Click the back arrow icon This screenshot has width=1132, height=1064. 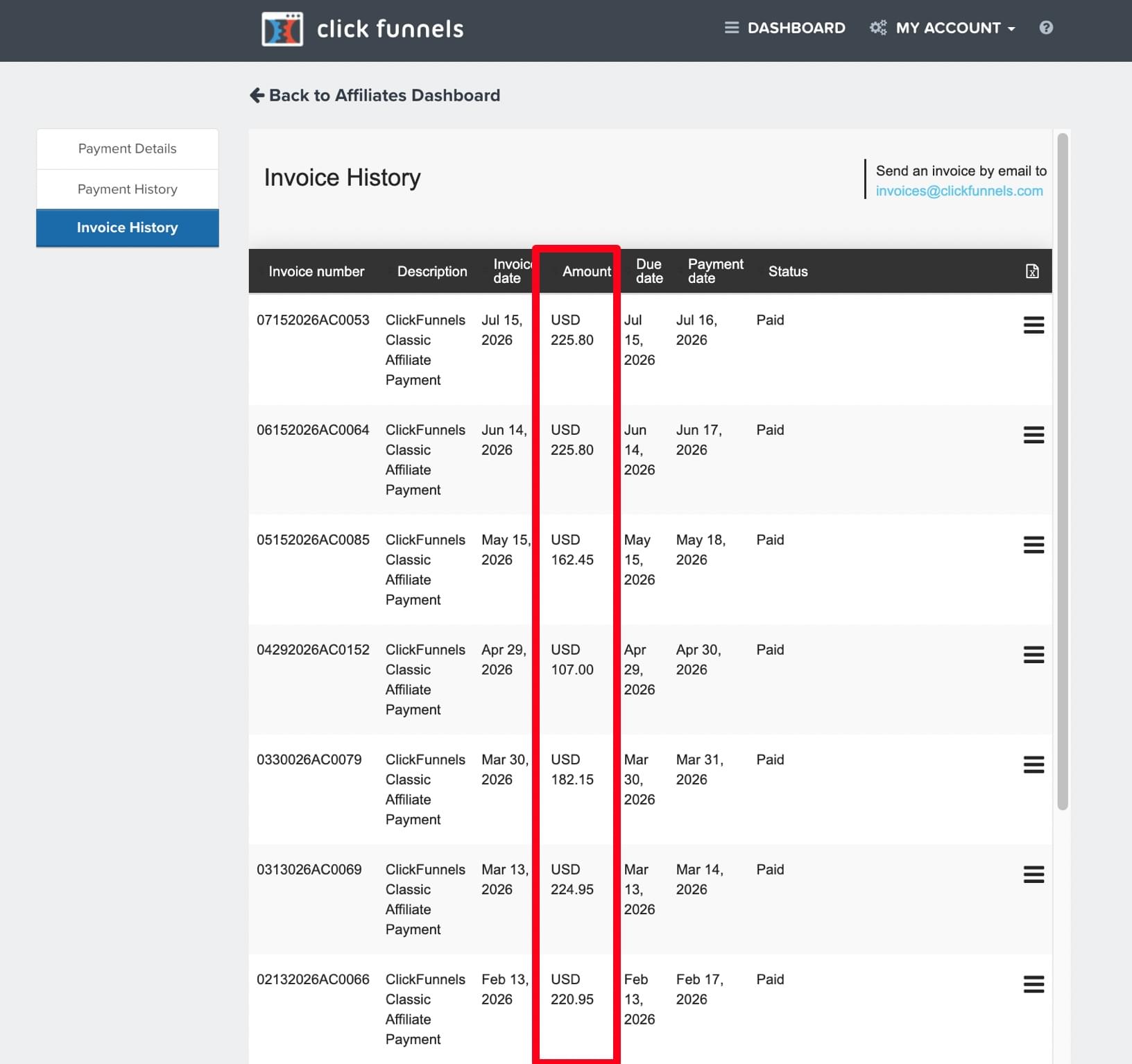pos(257,95)
